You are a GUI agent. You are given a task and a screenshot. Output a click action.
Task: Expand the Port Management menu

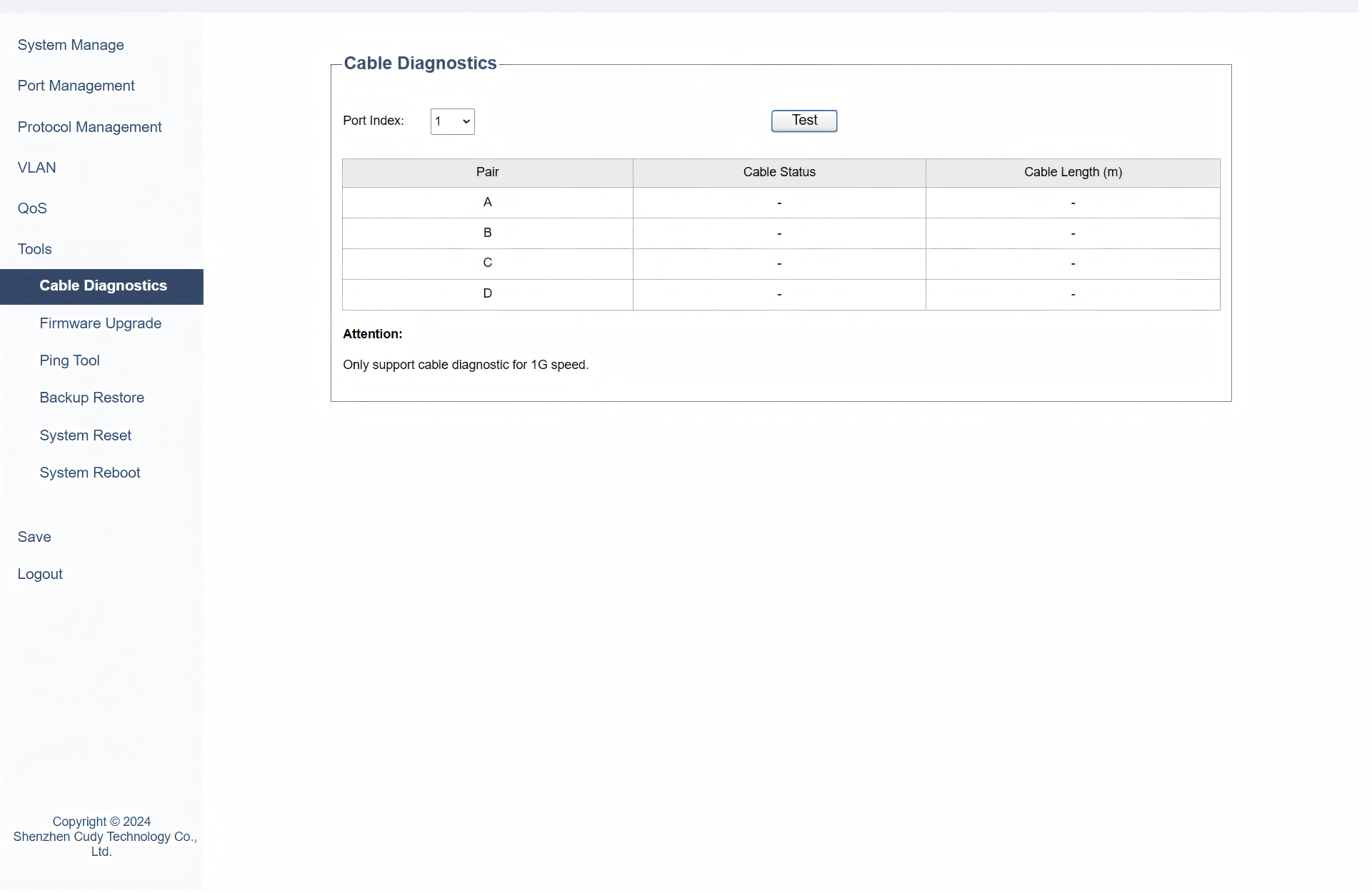pyautogui.click(x=76, y=86)
